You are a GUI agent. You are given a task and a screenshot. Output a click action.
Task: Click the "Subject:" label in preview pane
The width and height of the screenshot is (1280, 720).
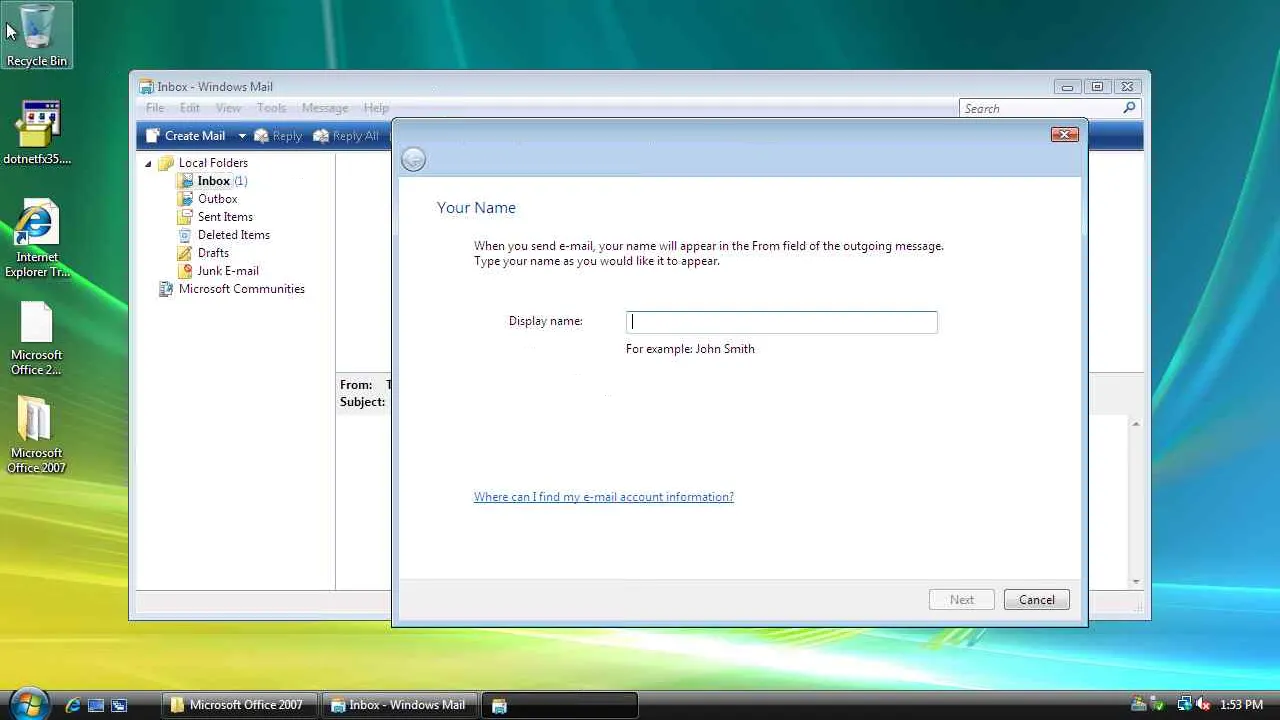[362, 402]
